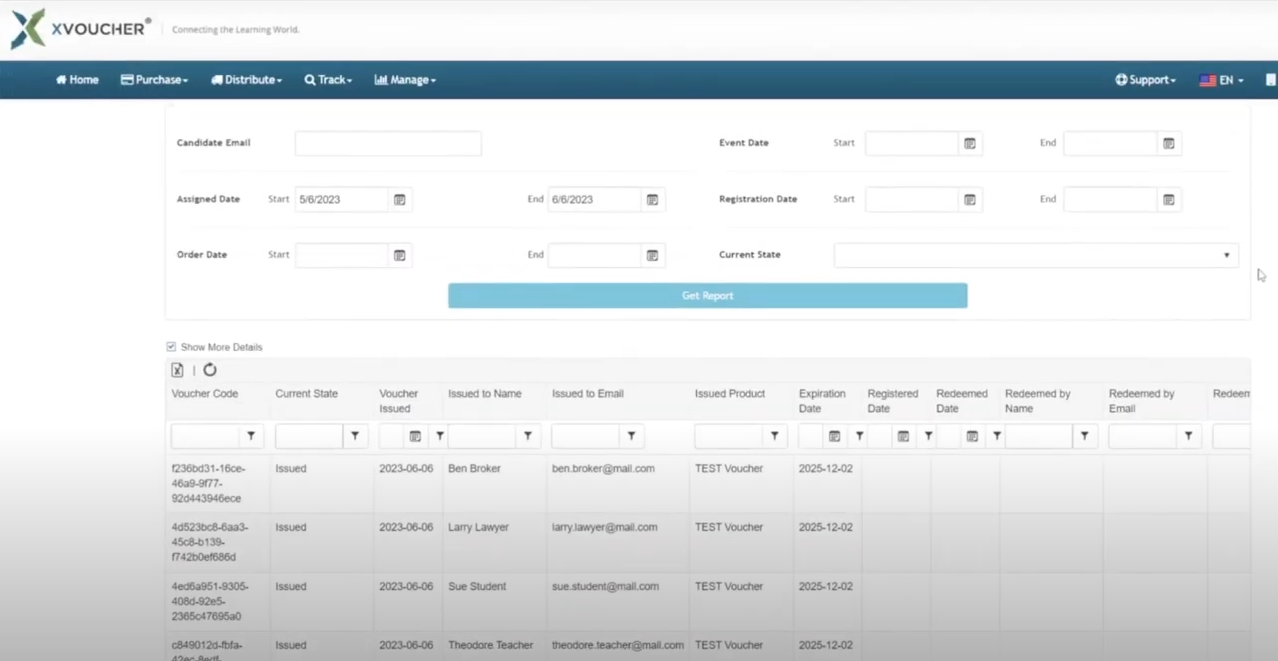
Task: Select the Ben Broker name cell
Action: 474,469
